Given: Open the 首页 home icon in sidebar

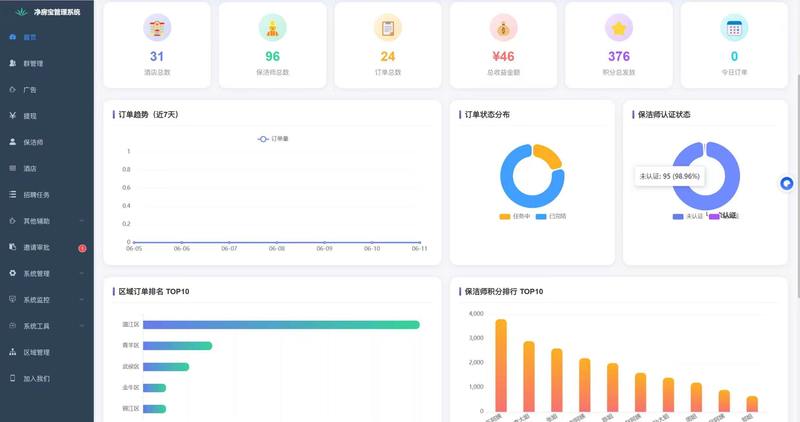Looking at the screenshot, I should [x=13, y=37].
